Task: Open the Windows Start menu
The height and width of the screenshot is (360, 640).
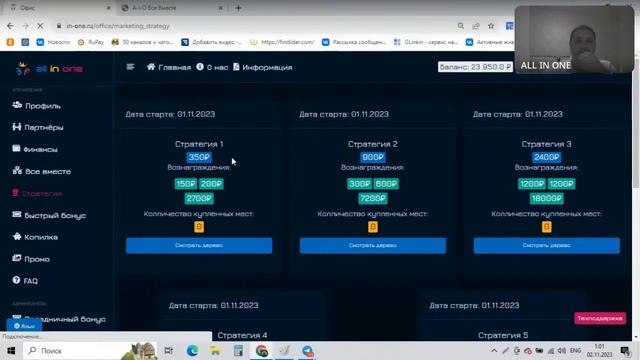Action: 11,351
